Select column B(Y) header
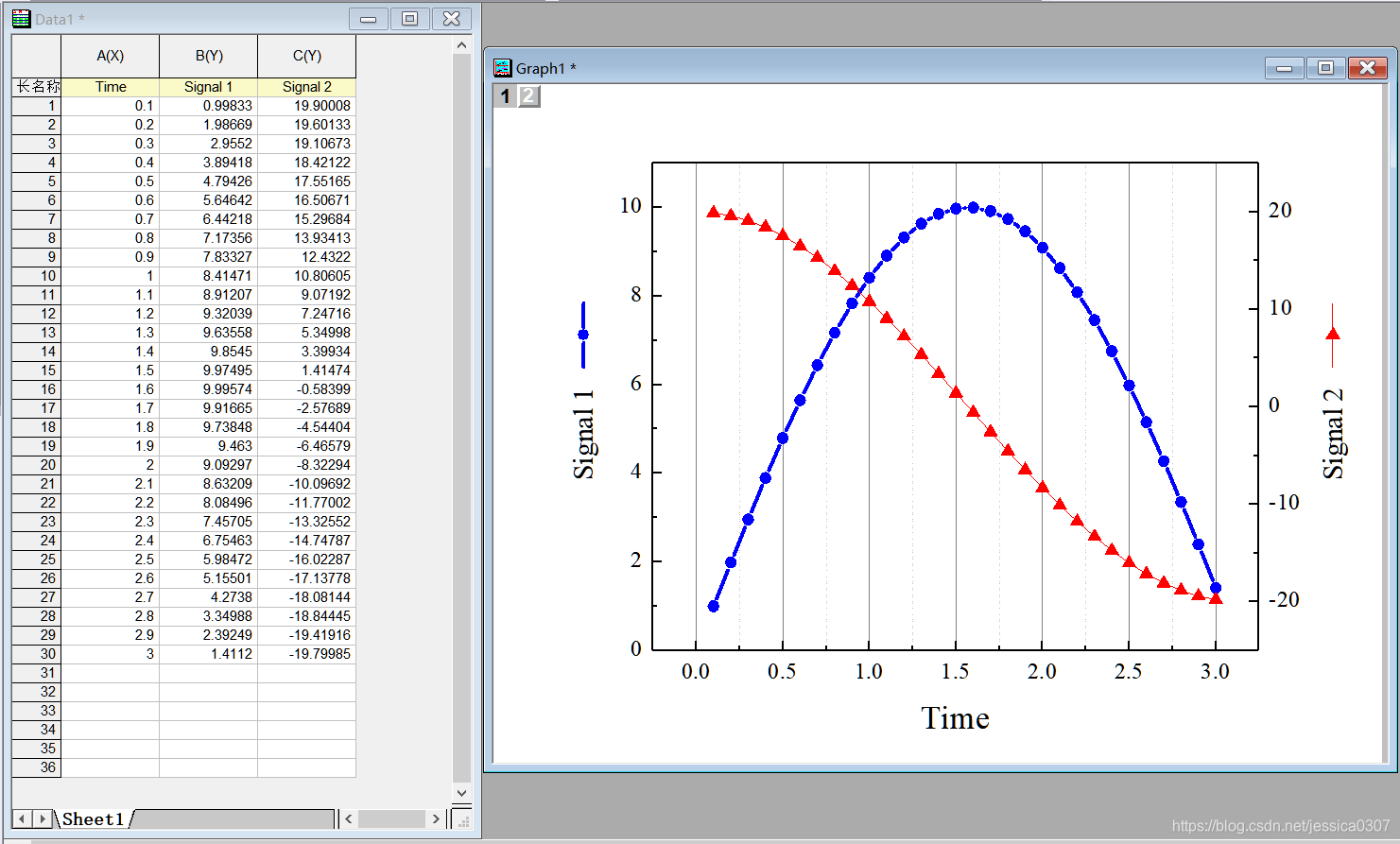The image size is (1400, 844). click(209, 56)
